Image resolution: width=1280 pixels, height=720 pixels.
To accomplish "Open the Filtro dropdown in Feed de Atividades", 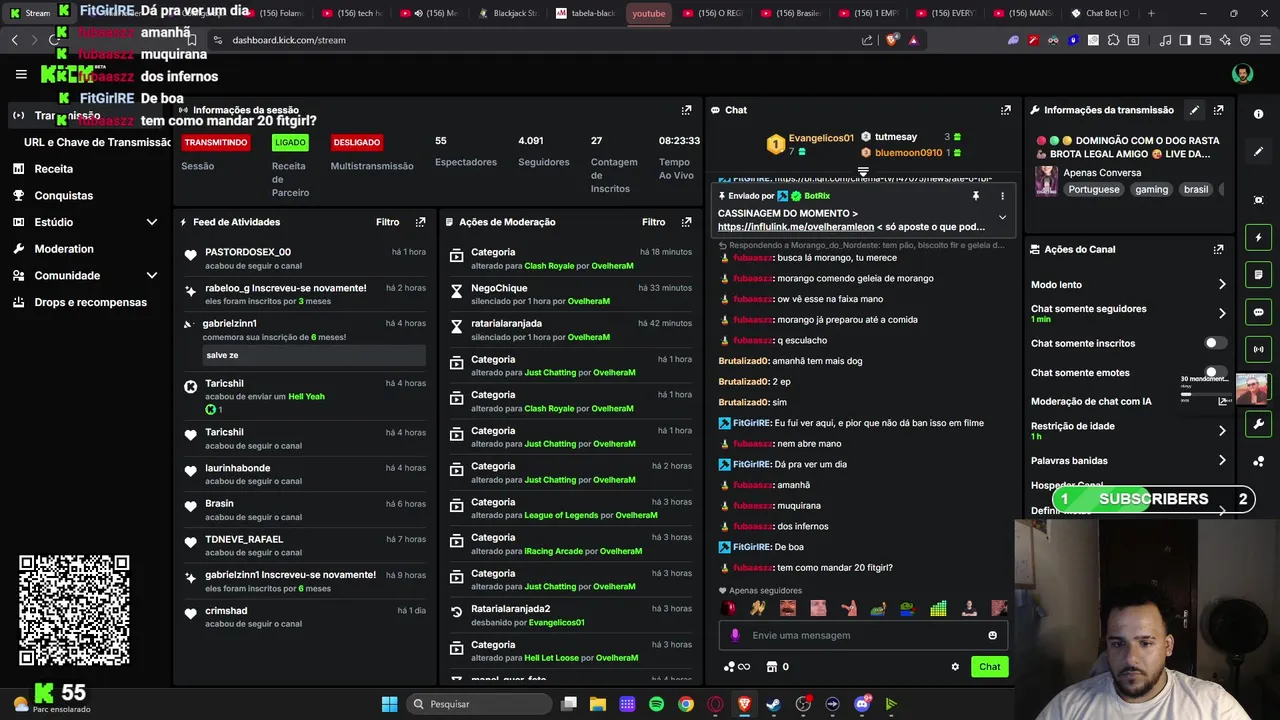I will pos(388,222).
